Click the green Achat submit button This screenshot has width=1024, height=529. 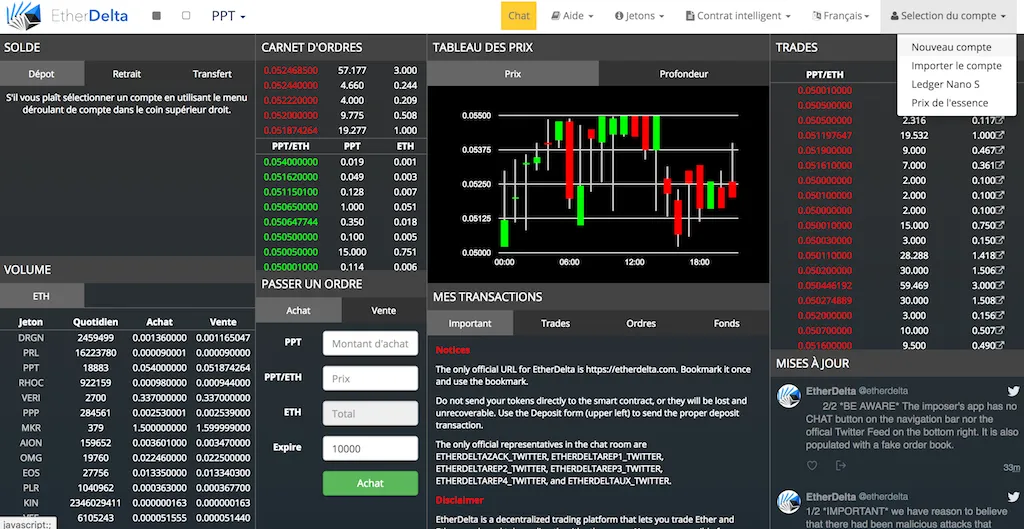(x=370, y=483)
